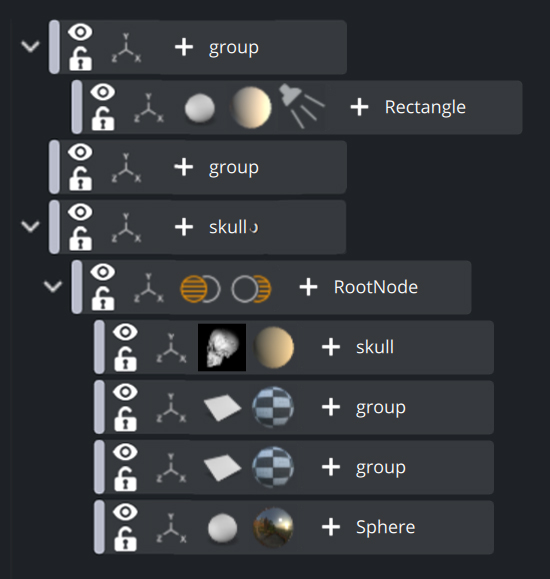Click the white sphere geometry icon on Rectangle
Viewport: 550px width, 579px height.
(x=200, y=108)
